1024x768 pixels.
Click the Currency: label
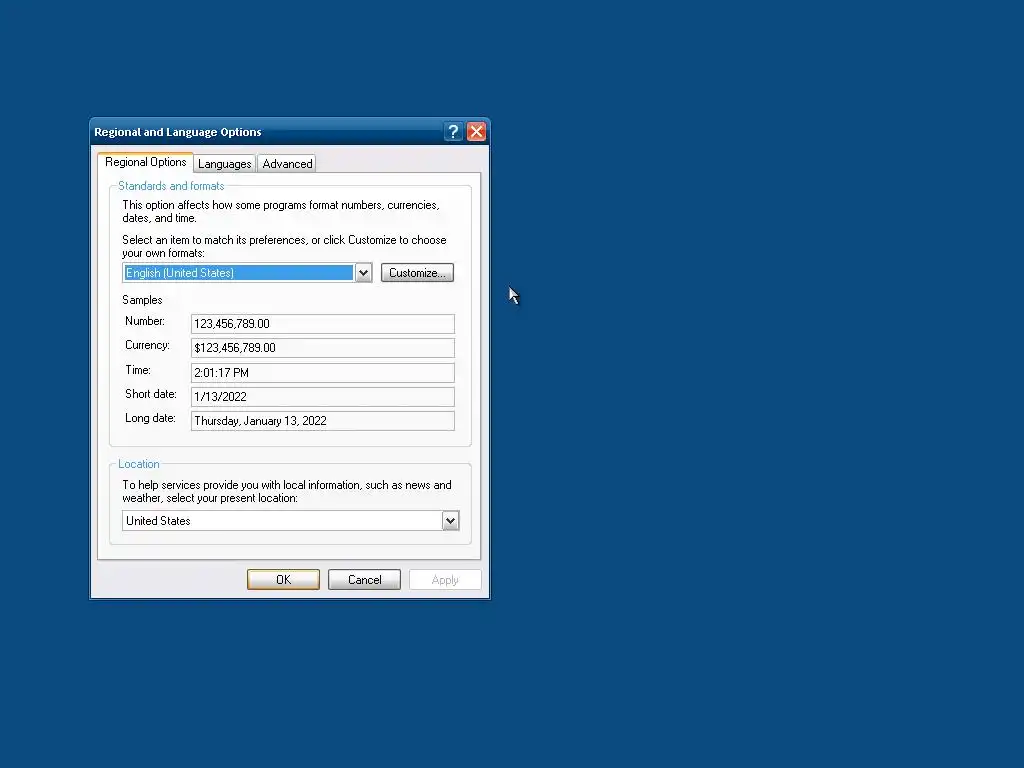click(148, 345)
